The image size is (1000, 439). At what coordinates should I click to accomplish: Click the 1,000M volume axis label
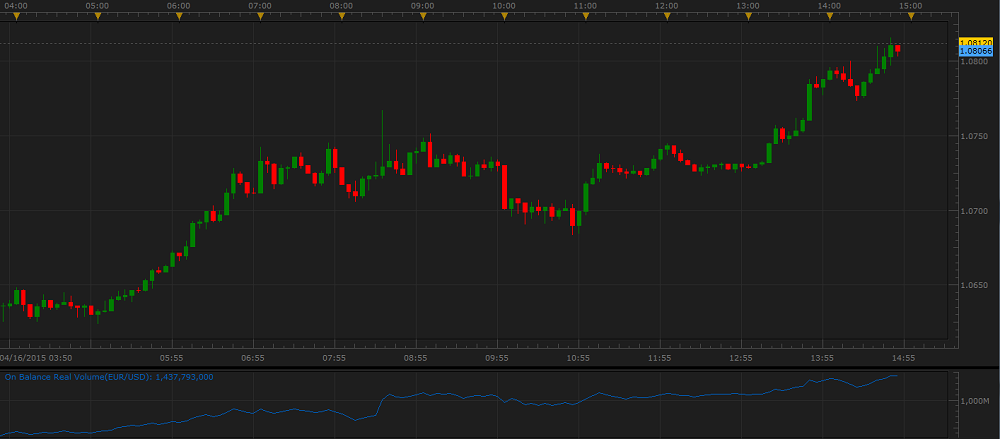coord(975,401)
